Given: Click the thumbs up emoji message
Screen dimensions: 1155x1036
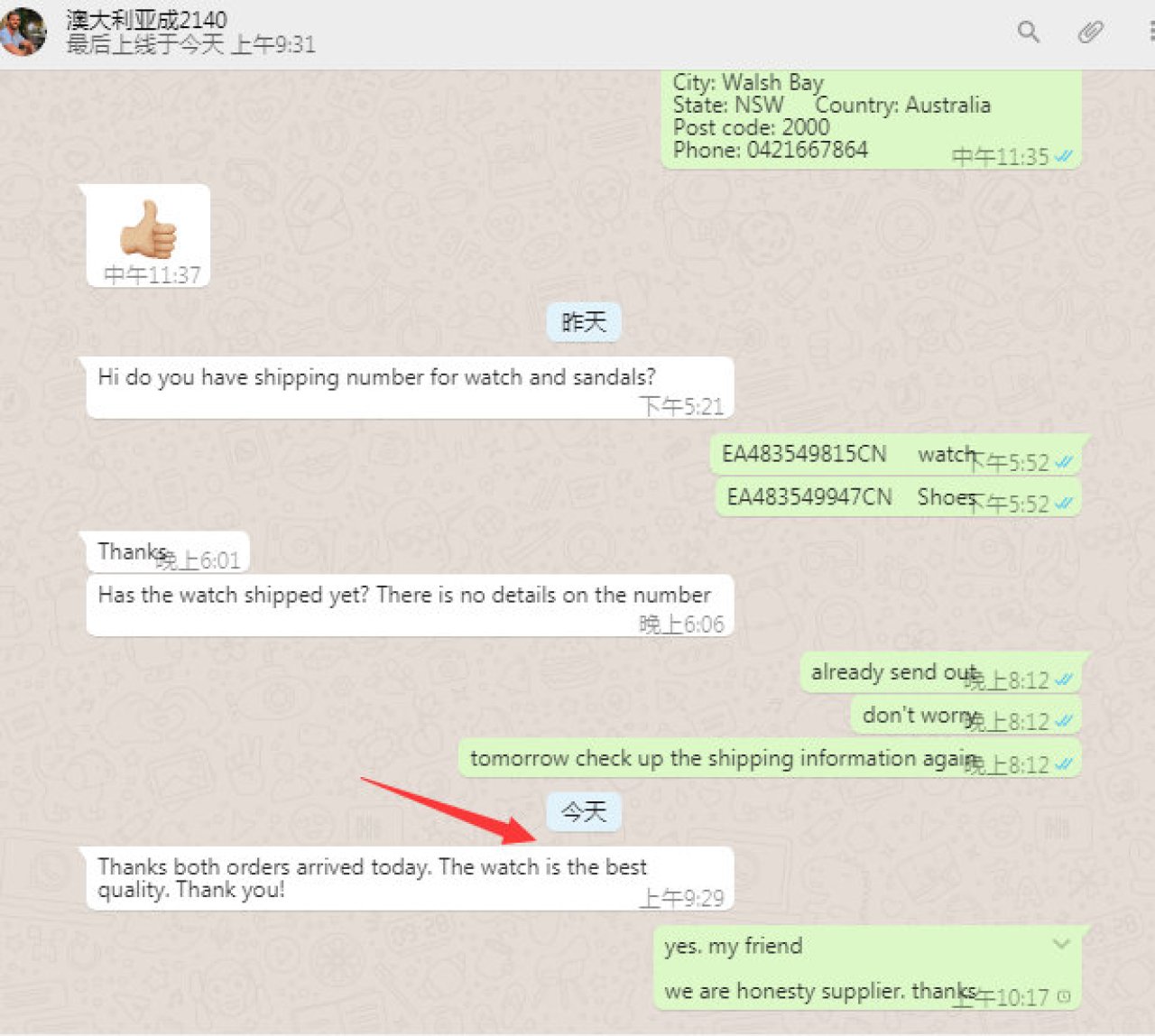Looking at the screenshot, I should 148,236.
